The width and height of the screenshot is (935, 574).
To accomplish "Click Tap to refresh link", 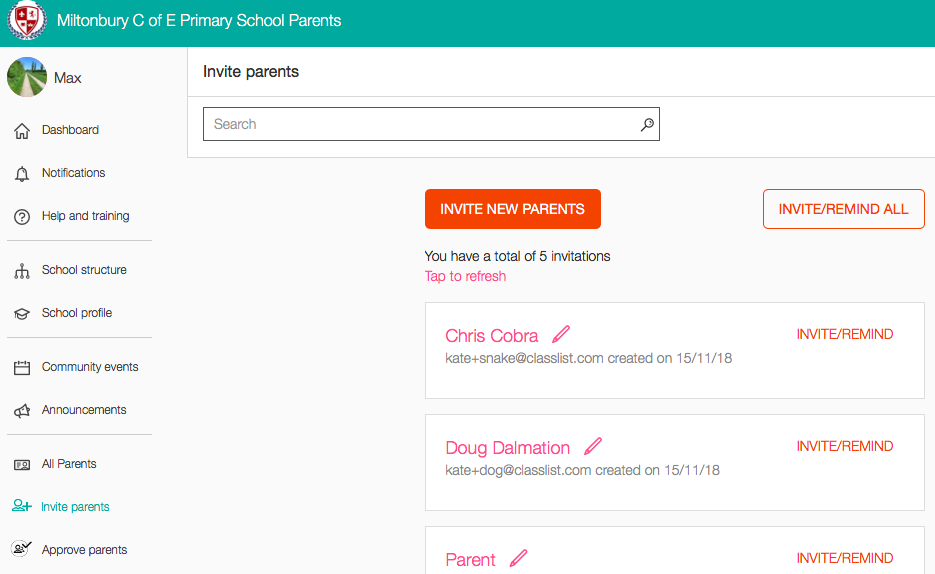I will click(x=465, y=276).
